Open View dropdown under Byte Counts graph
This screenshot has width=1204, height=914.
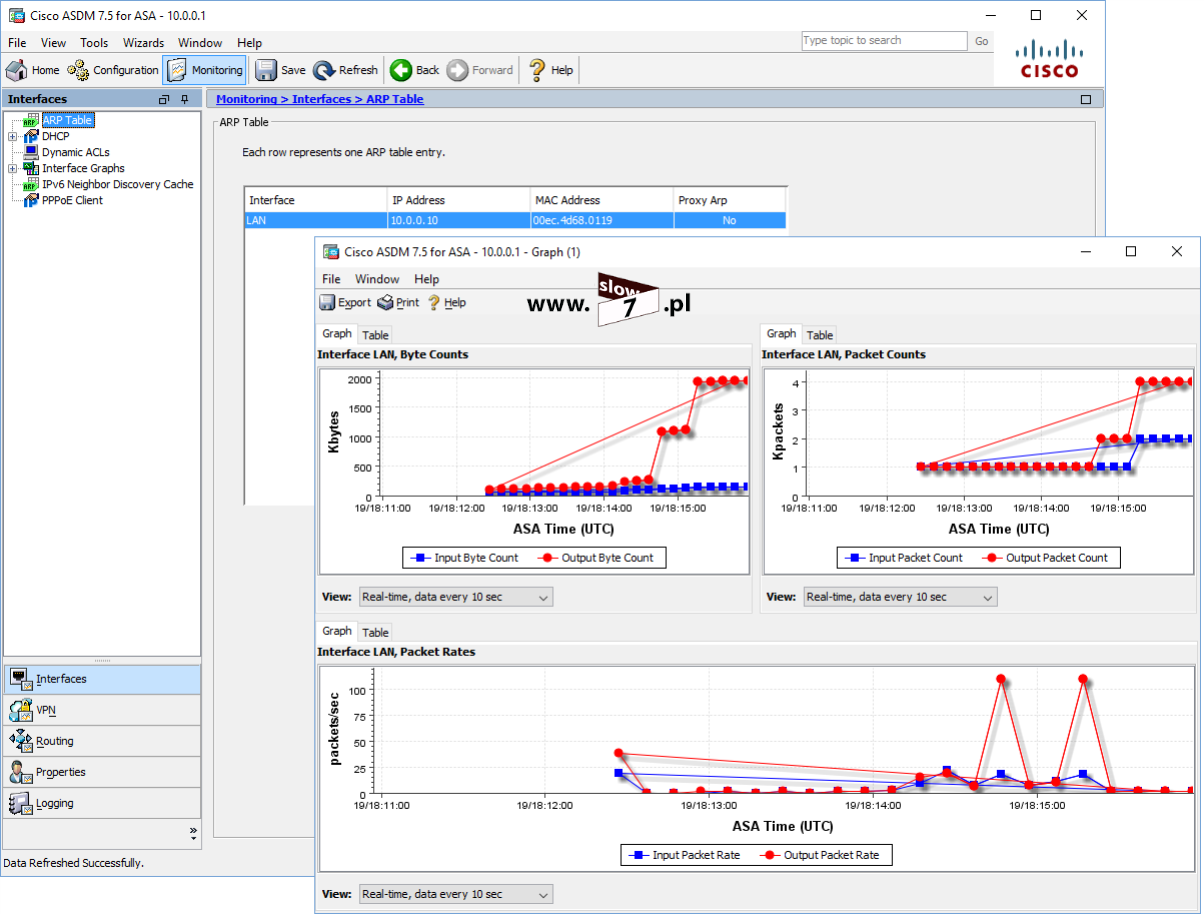click(x=456, y=597)
